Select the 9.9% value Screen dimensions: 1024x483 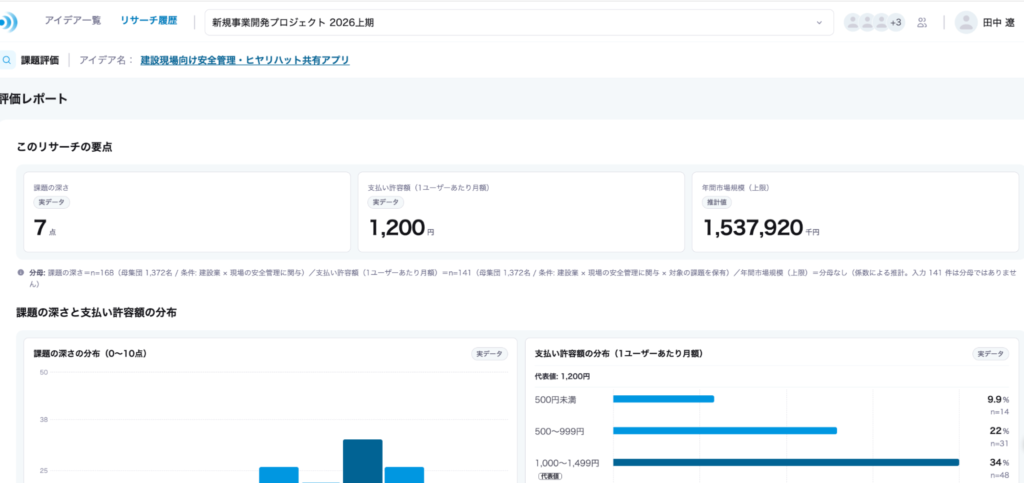(998, 399)
